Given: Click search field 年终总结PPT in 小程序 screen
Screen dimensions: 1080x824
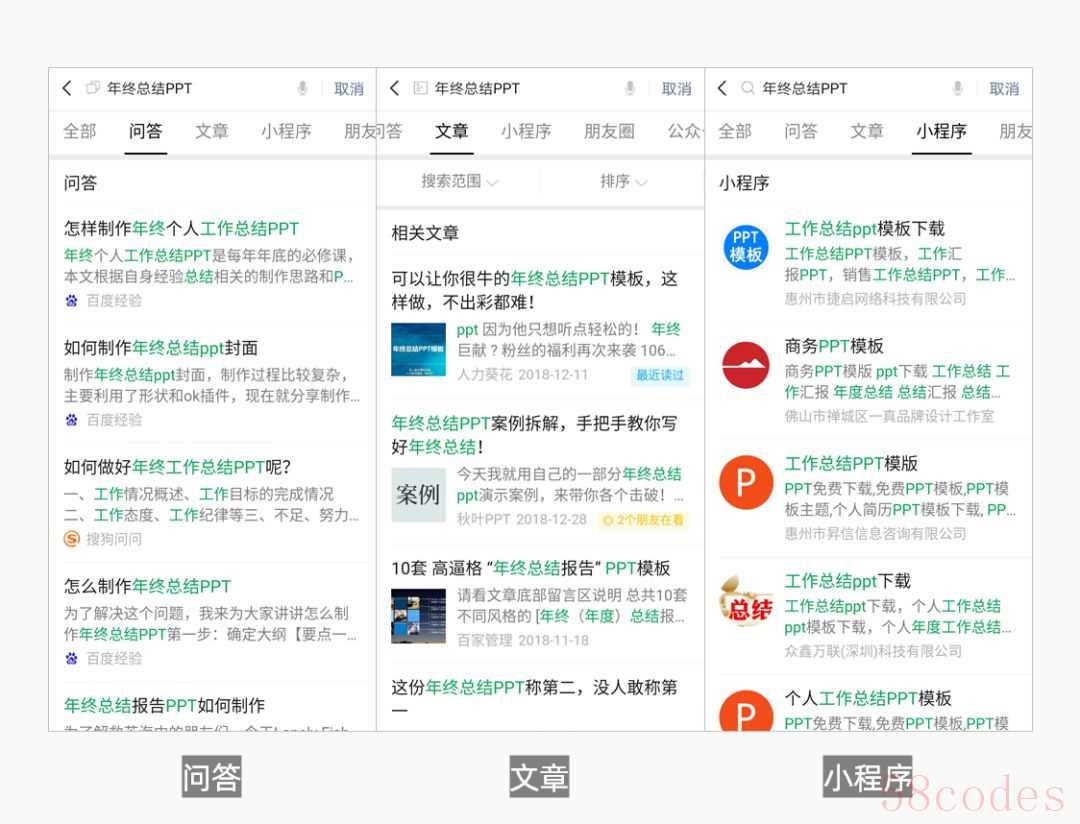Looking at the screenshot, I should click(805, 88).
